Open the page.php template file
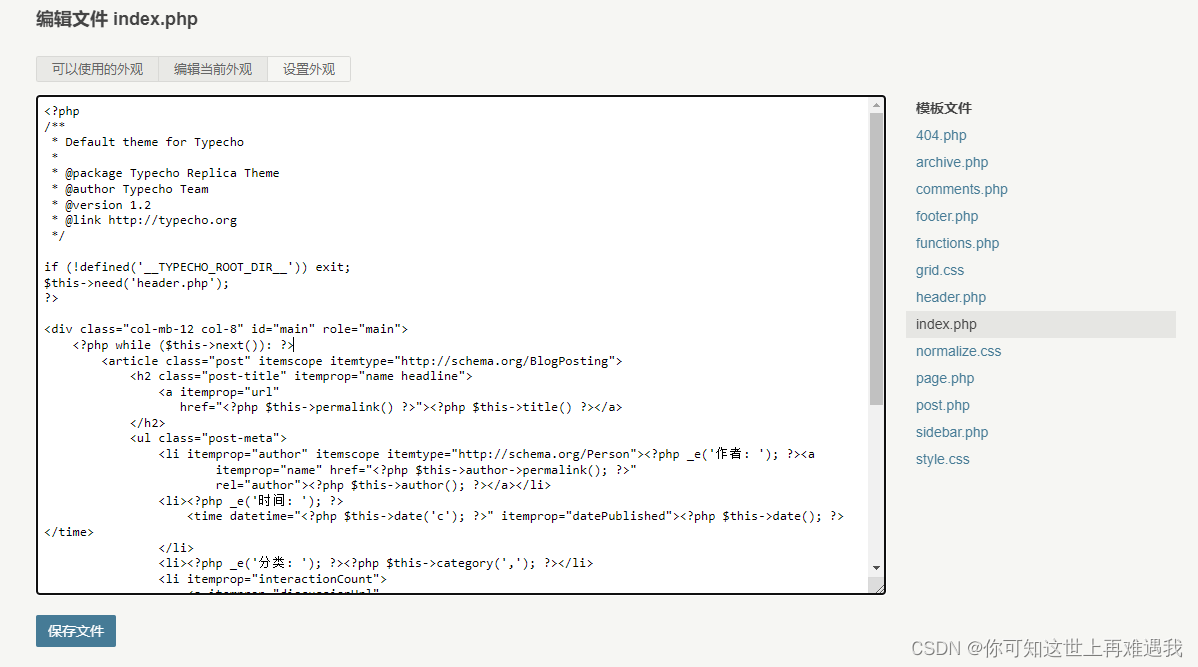 point(944,377)
